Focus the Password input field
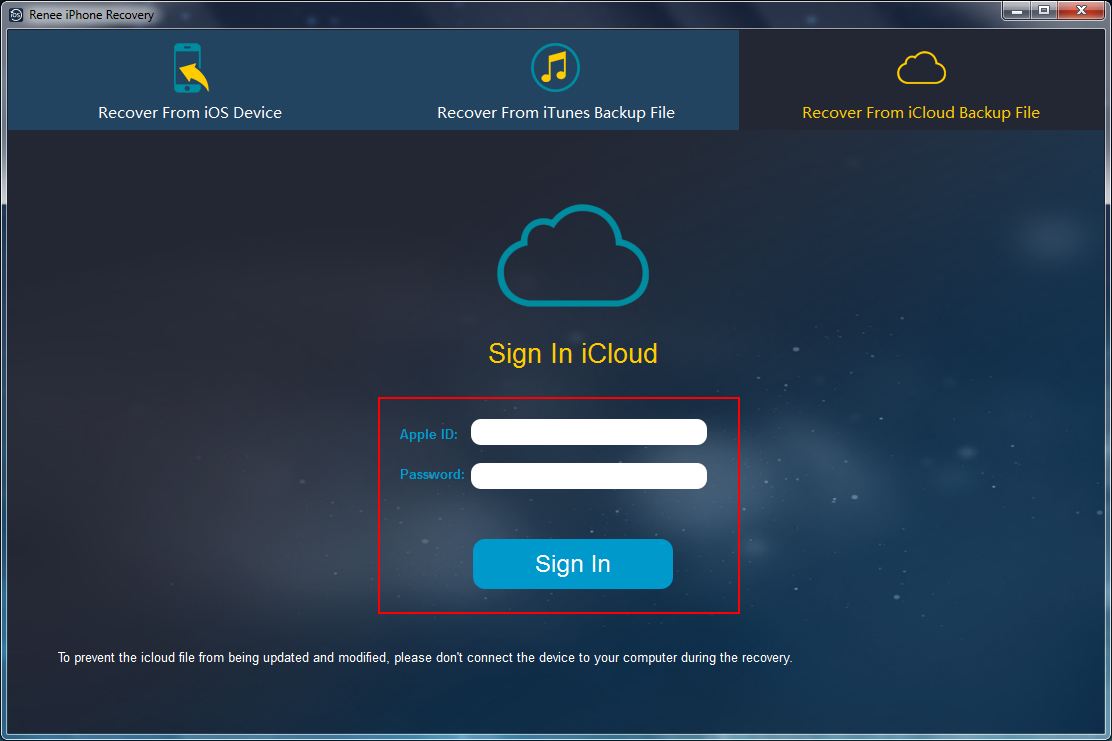The height and width of the screenshot is (741, 1112). click(x=589, y=476)
